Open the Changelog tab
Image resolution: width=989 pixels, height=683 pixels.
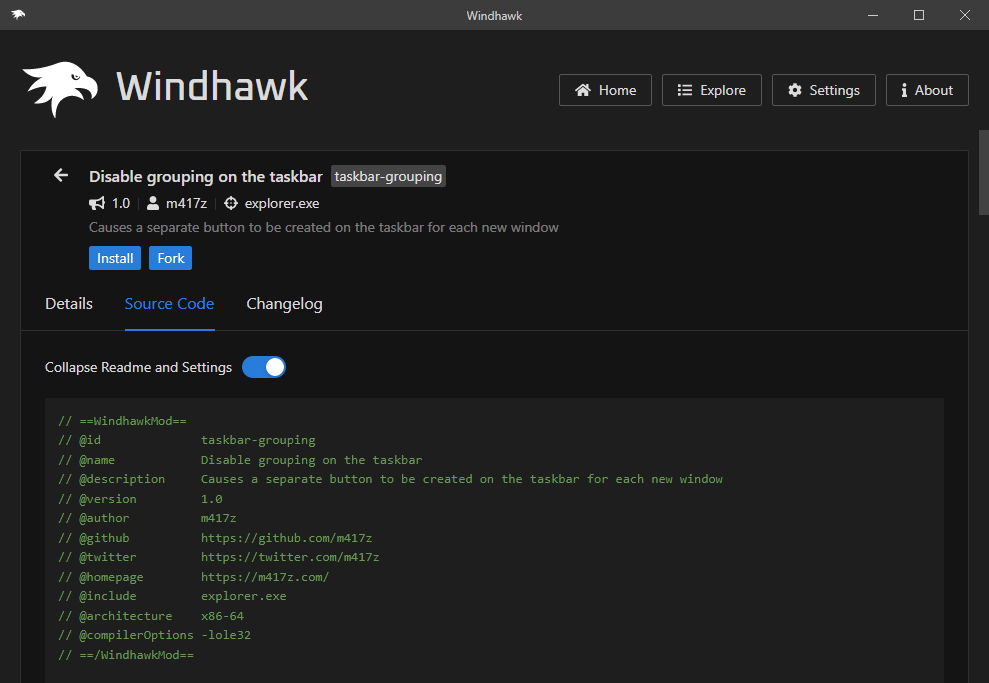[x=284, y=304]
